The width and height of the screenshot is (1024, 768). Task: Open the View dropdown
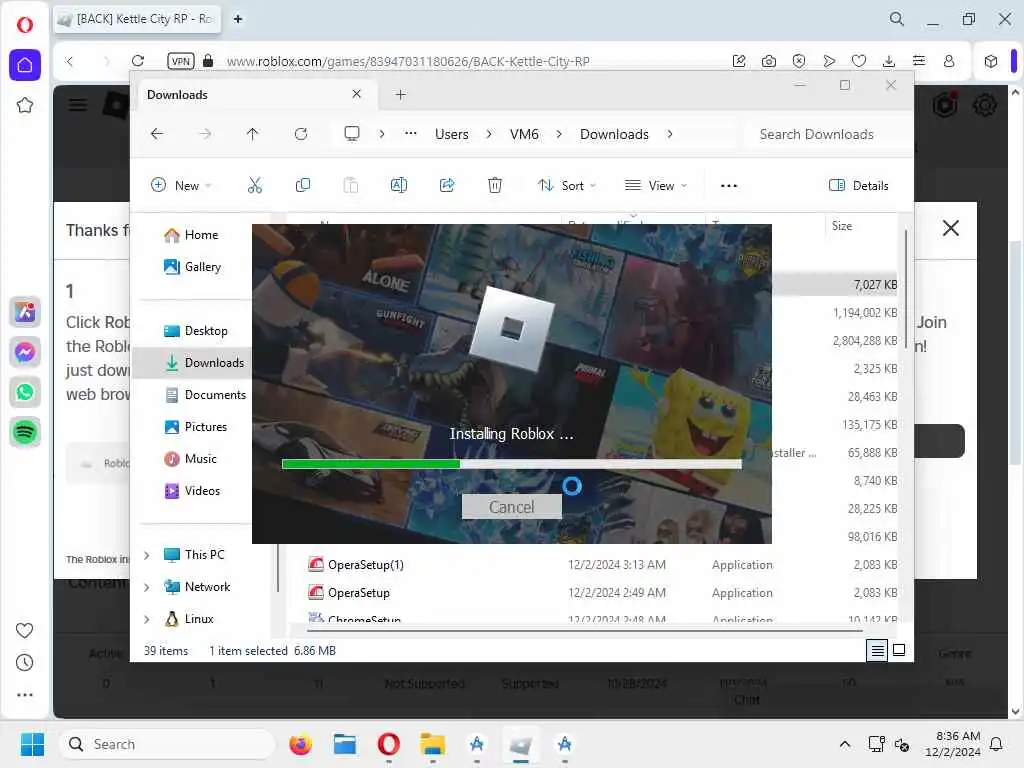[x=656, y=185]
